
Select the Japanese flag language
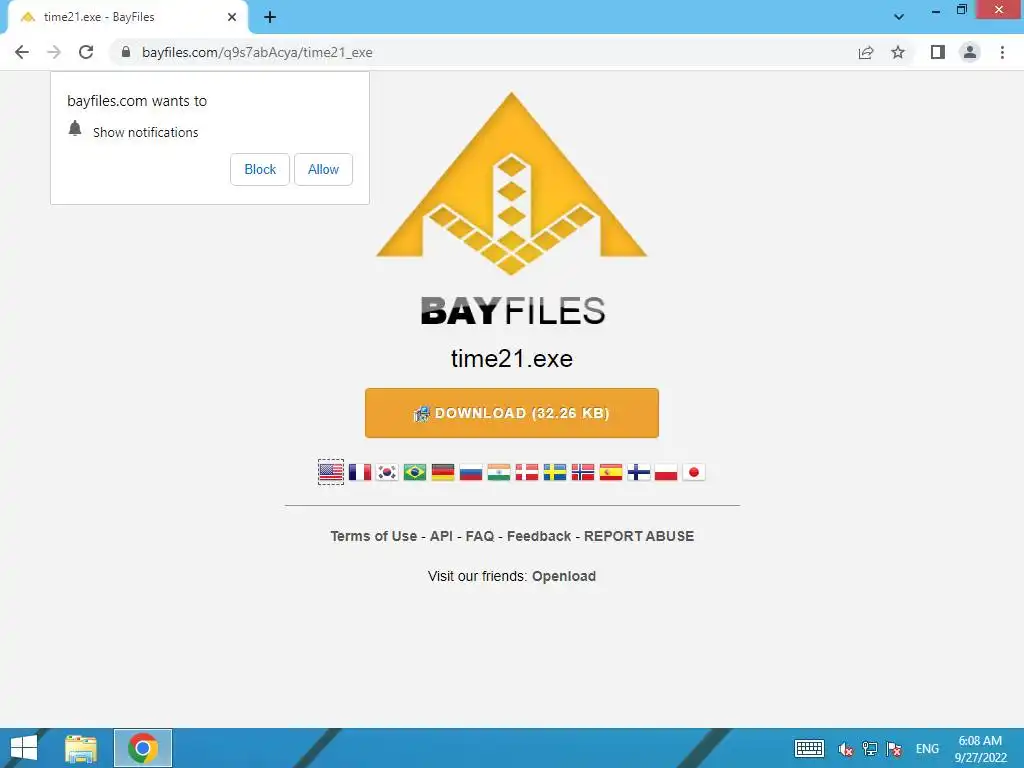point(694,472)
